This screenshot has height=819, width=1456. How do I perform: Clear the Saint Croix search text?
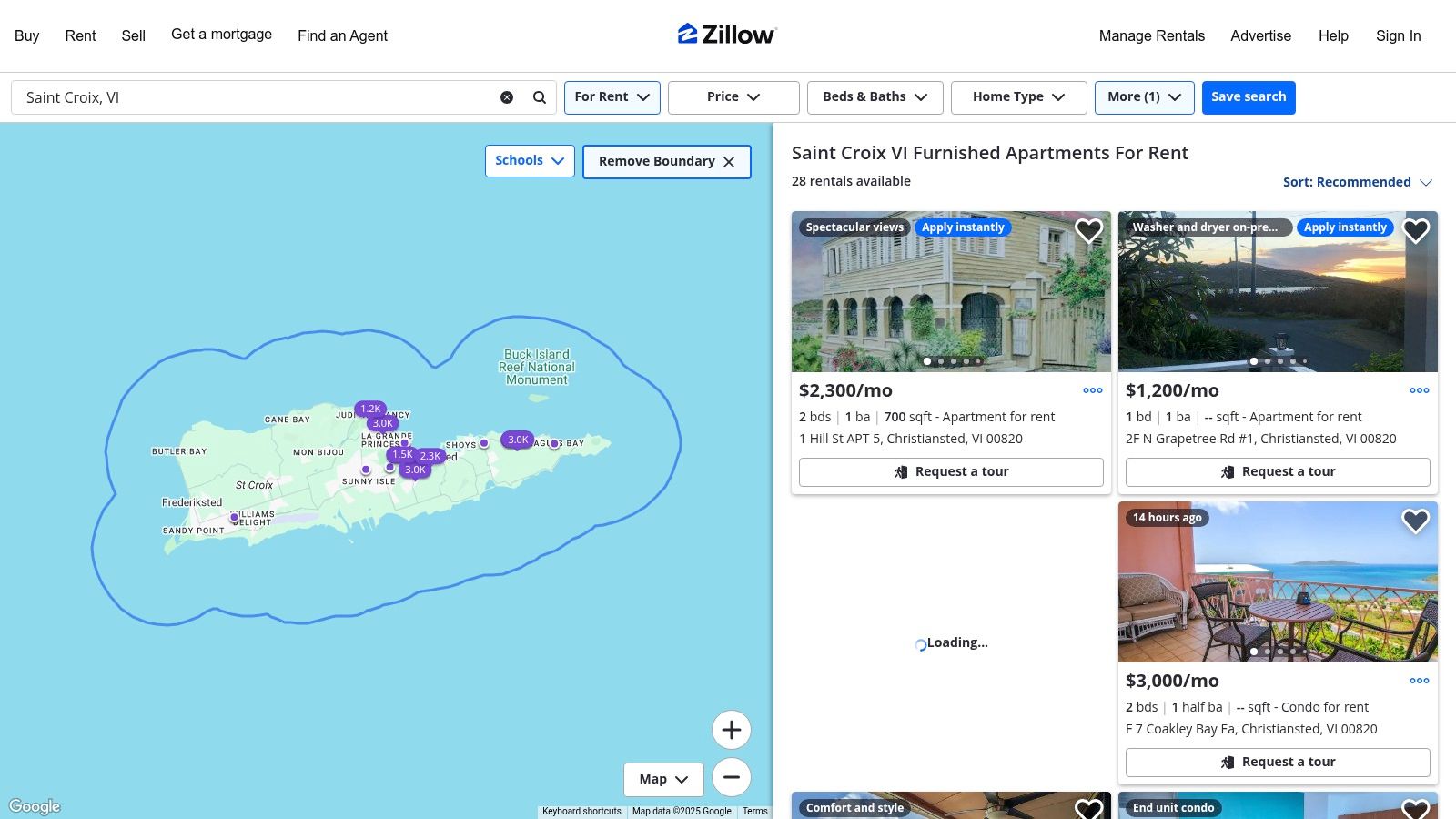[x=507, y=97]
